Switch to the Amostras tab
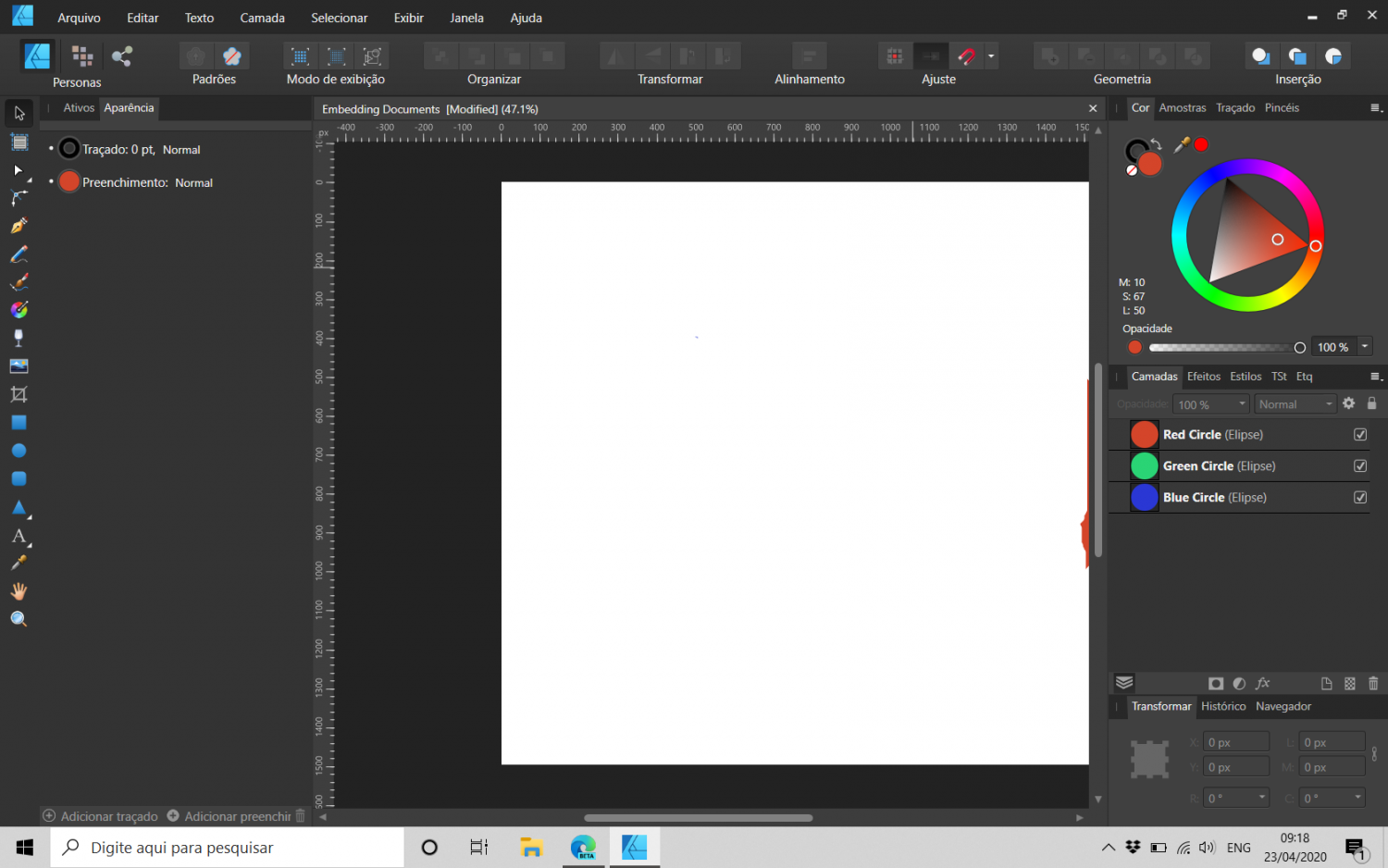 1183,107
